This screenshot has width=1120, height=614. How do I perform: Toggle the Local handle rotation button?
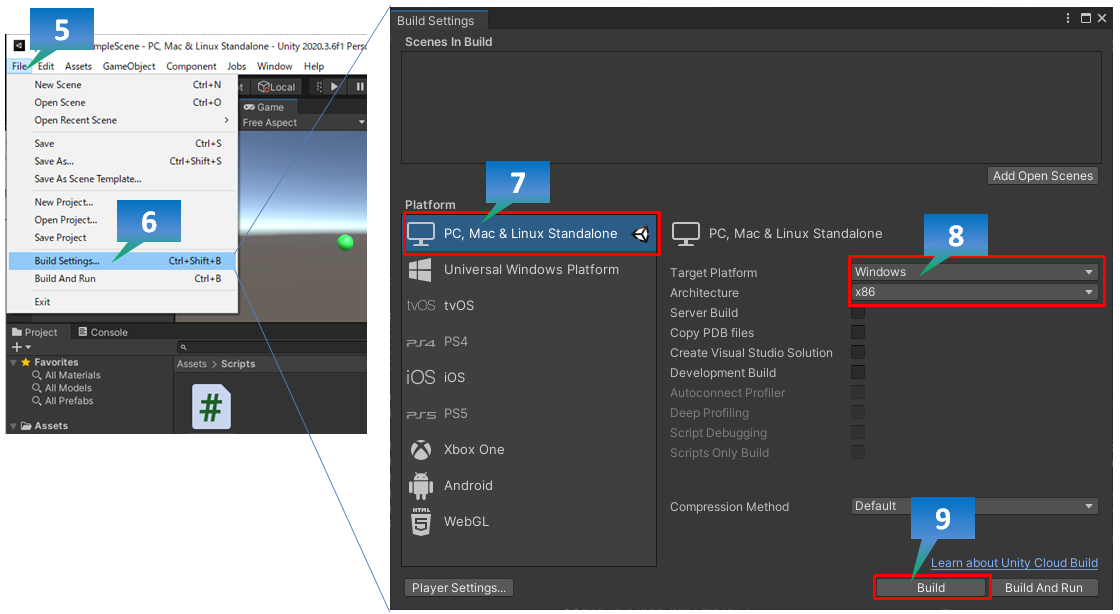click(x=276, y=87)
